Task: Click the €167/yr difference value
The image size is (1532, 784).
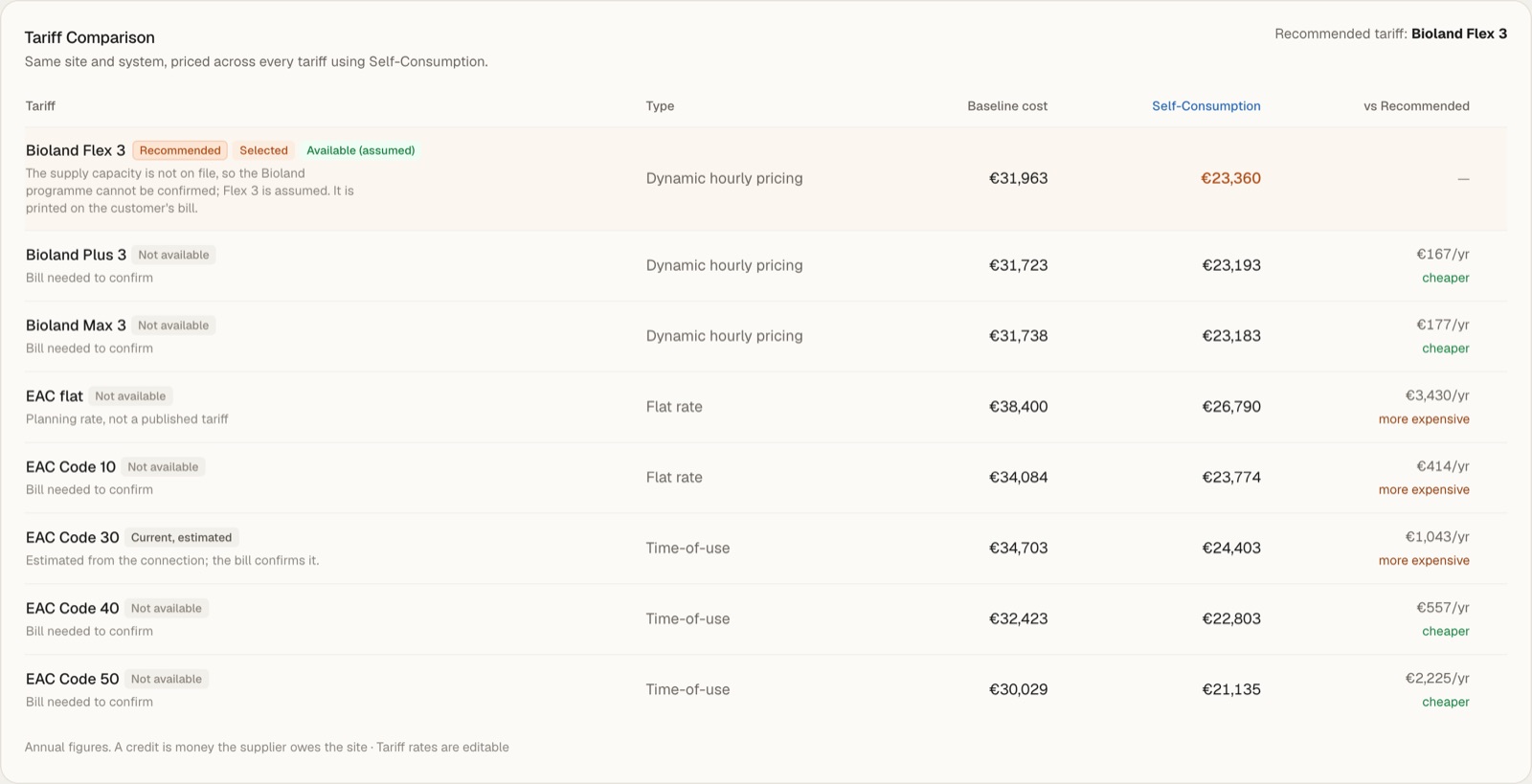Action: [1443, 255]
